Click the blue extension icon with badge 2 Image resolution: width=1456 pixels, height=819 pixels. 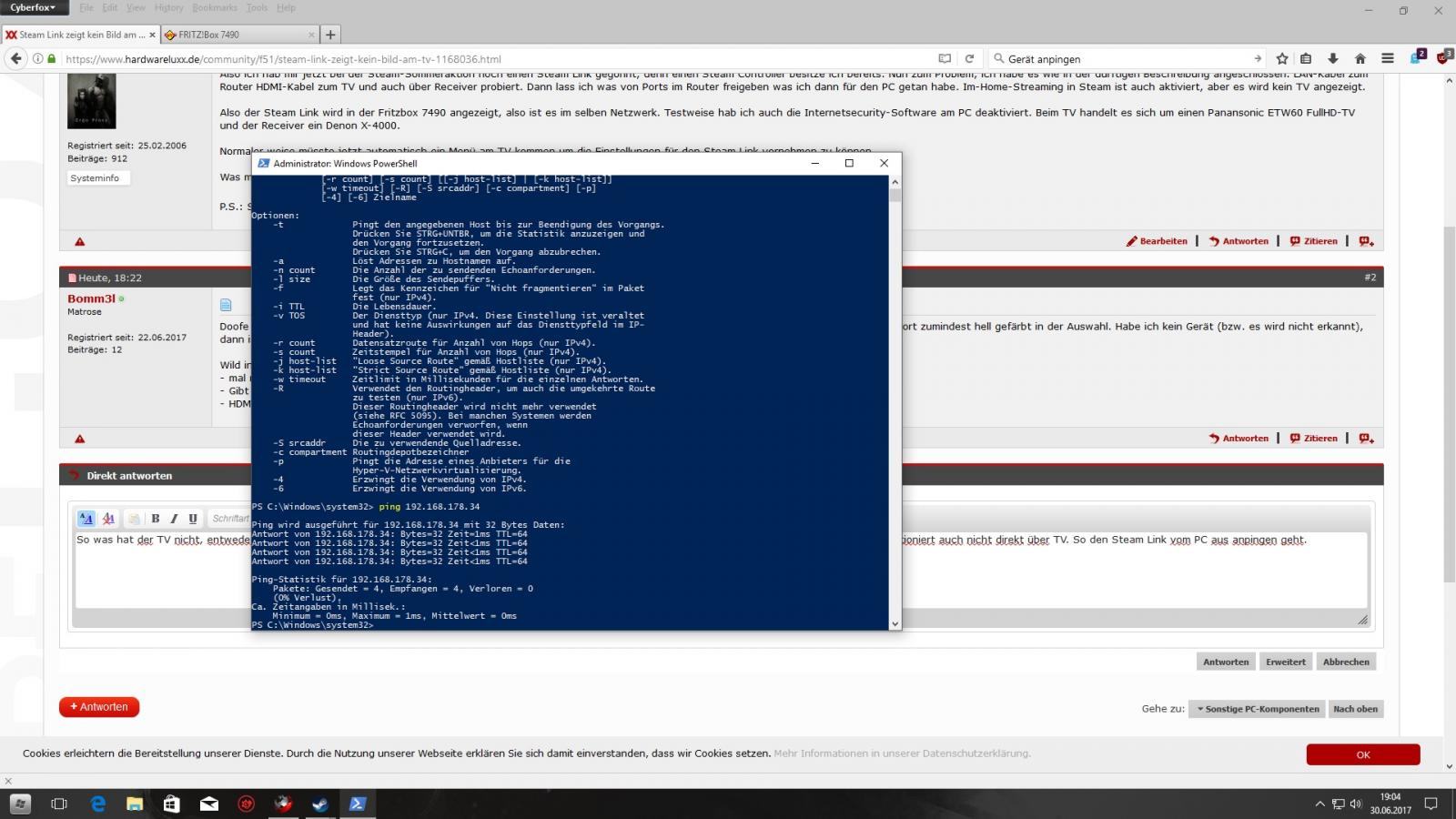(1417, 57)
